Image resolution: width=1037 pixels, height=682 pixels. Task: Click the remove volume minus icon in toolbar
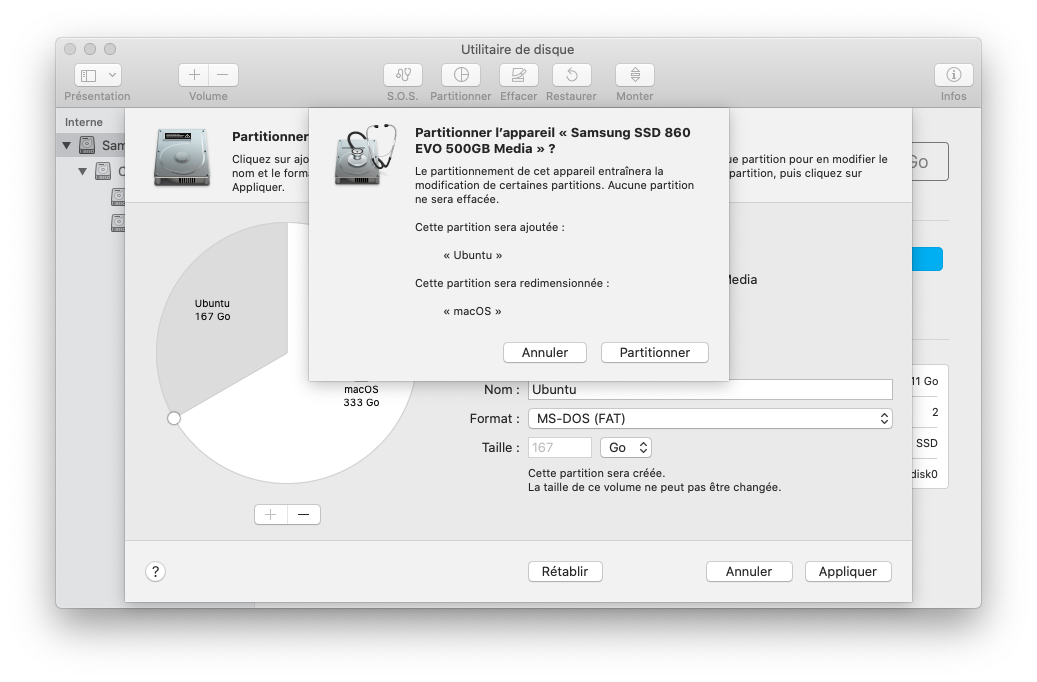coord(223,75)
